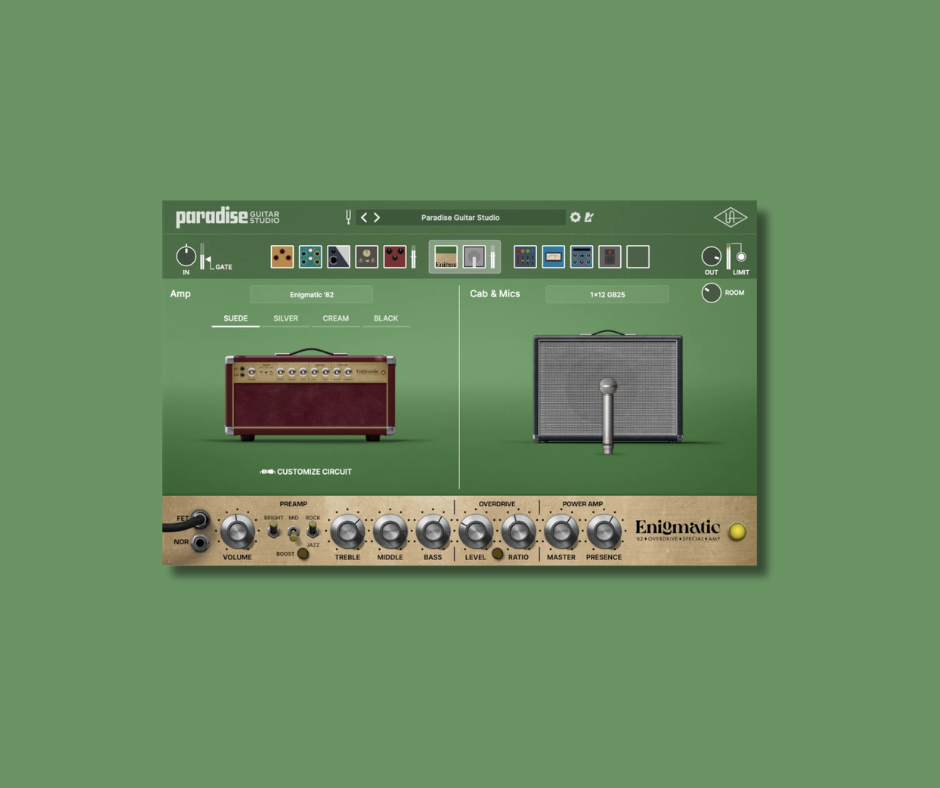940x788 pixels.
Task: Select the blue four-knob effect slot
Action: tap(582, 257)
